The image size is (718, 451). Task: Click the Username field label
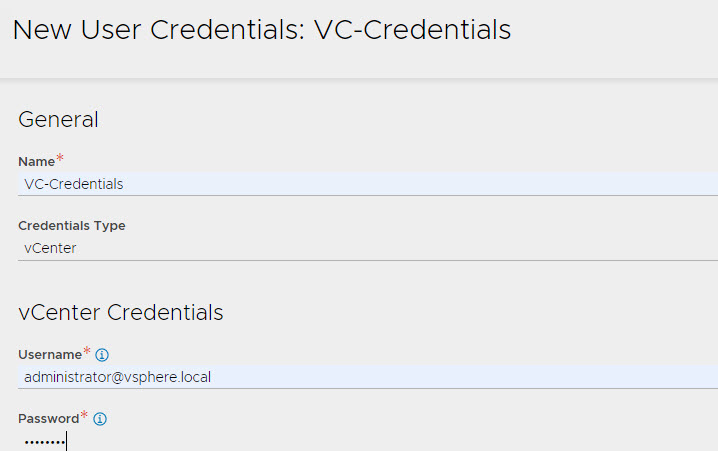49,355
